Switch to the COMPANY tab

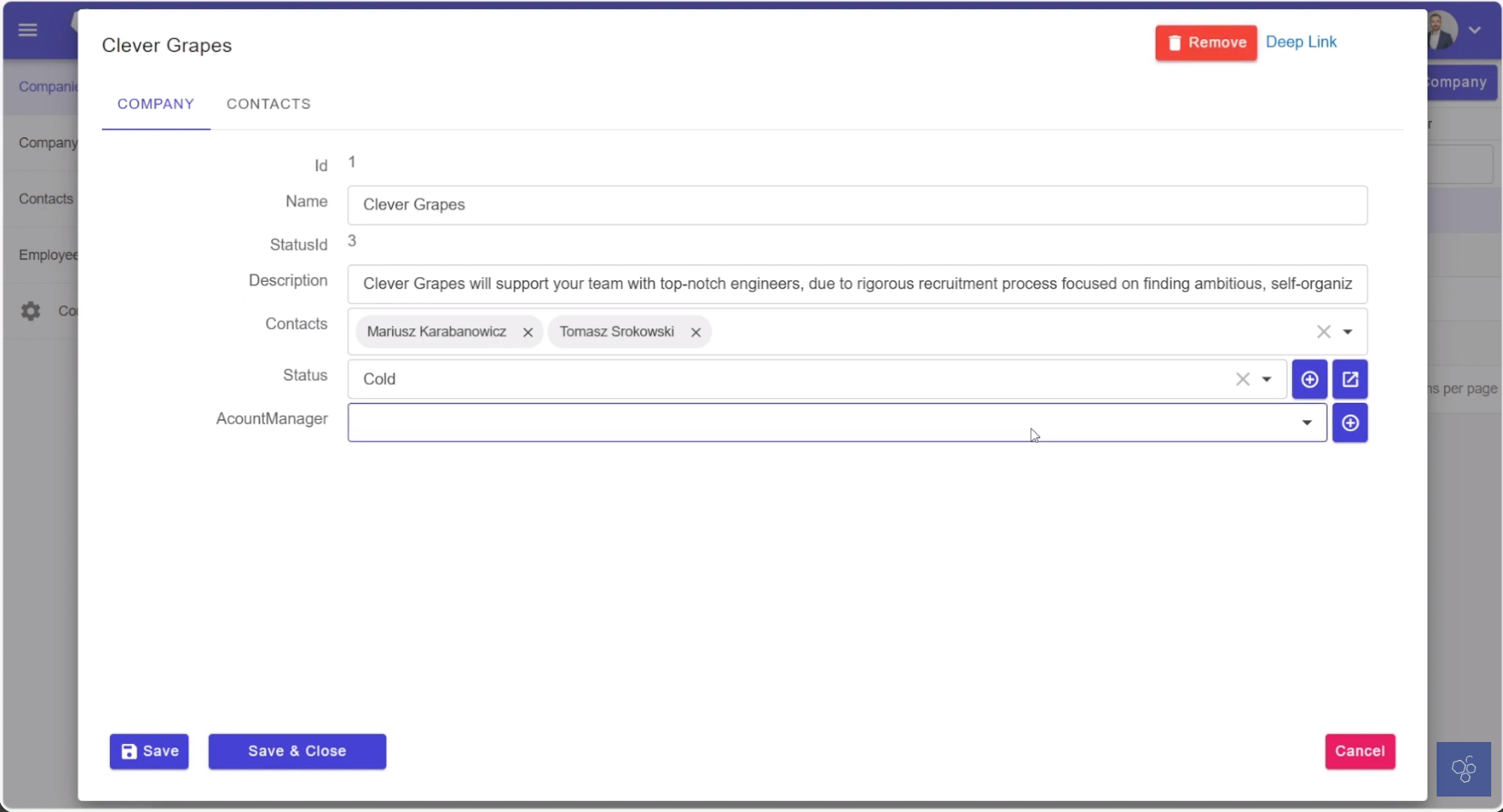(x=155, y=104)
